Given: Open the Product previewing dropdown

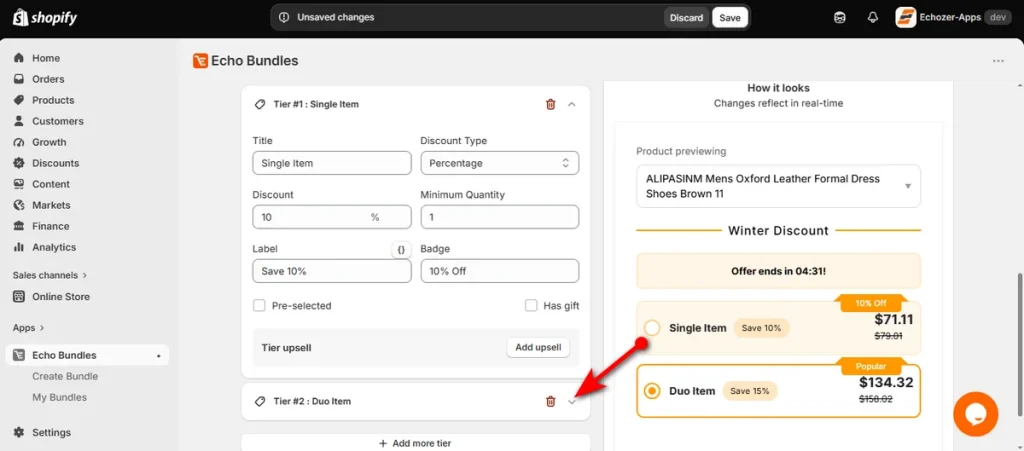Looking at the screenshot, I should tap(778, 186).
